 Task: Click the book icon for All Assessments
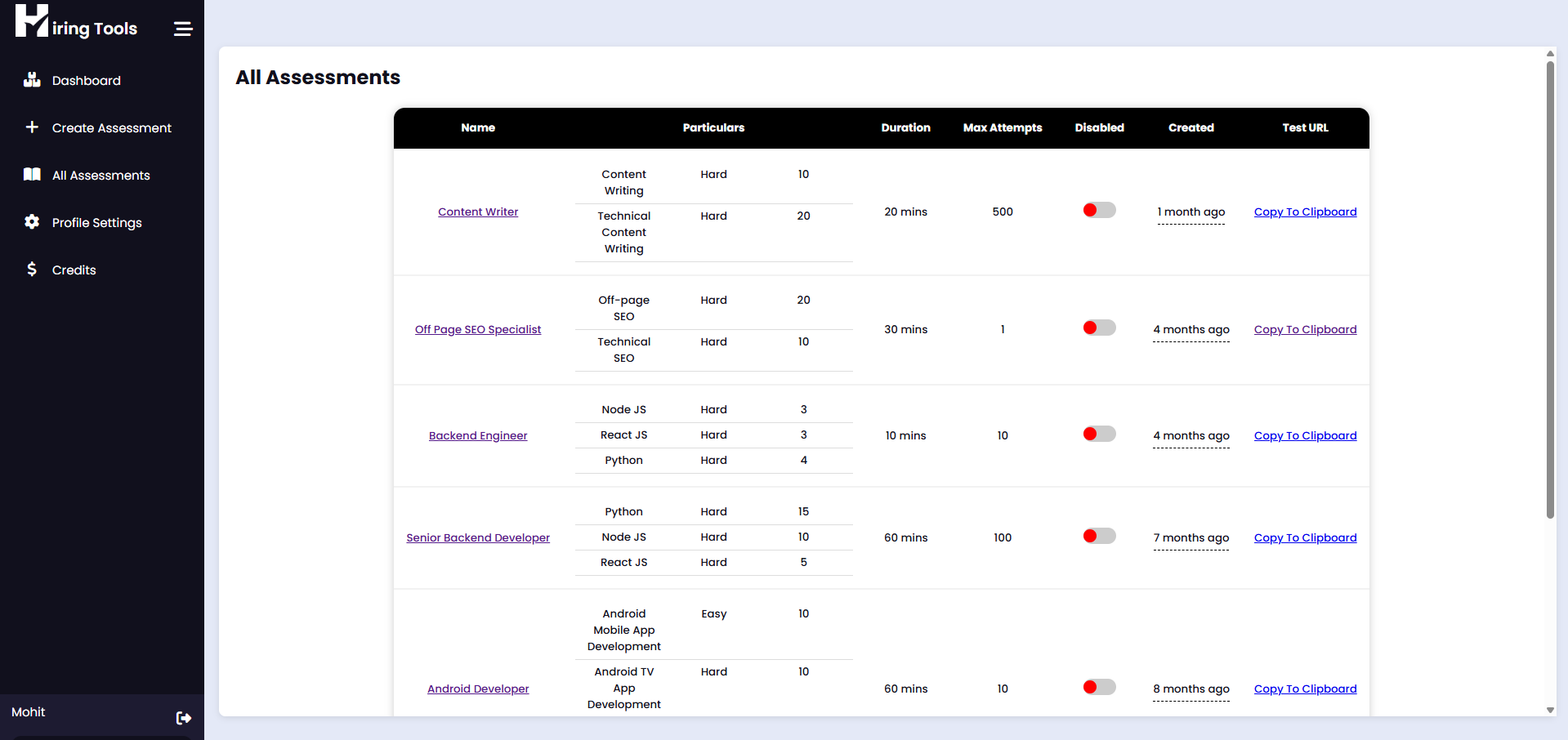[x=32, y=175]
